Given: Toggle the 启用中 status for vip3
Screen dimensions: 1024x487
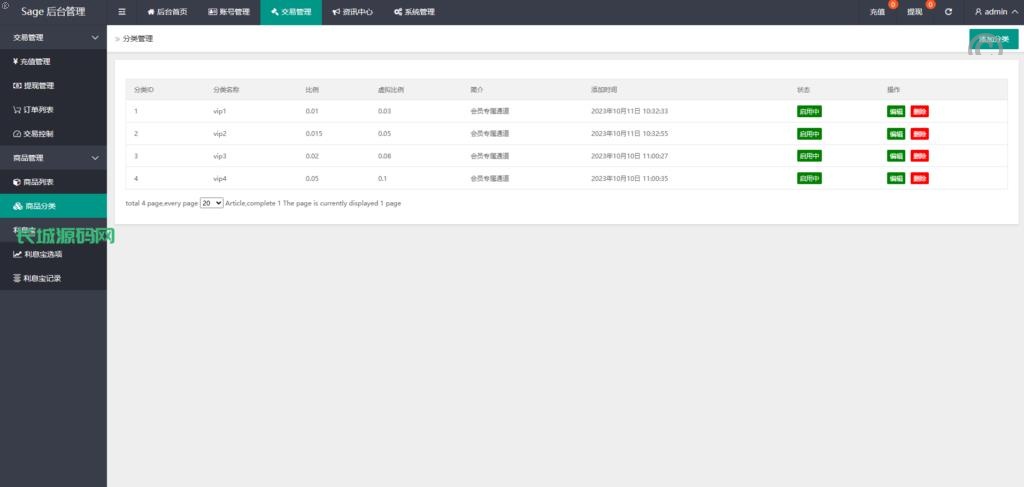Looking at the screenshot, I should (x=808, y=156).
